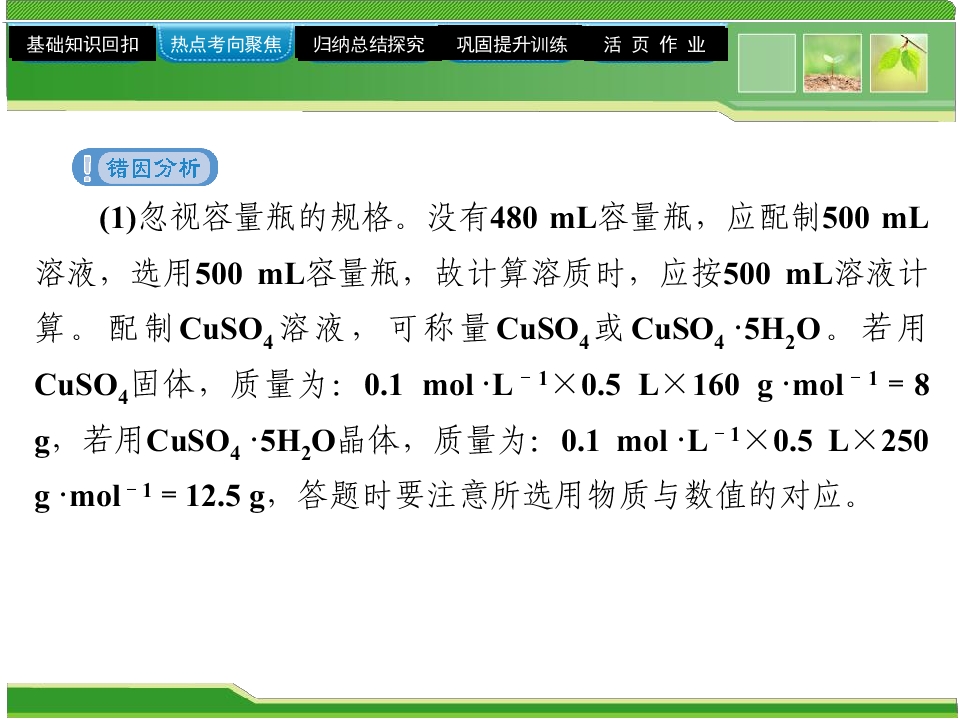Viewport: 960px width, 720px height.
Task: Click the green leaves thumbnail image
Action: pyautogui.click(x=899, y=63)
